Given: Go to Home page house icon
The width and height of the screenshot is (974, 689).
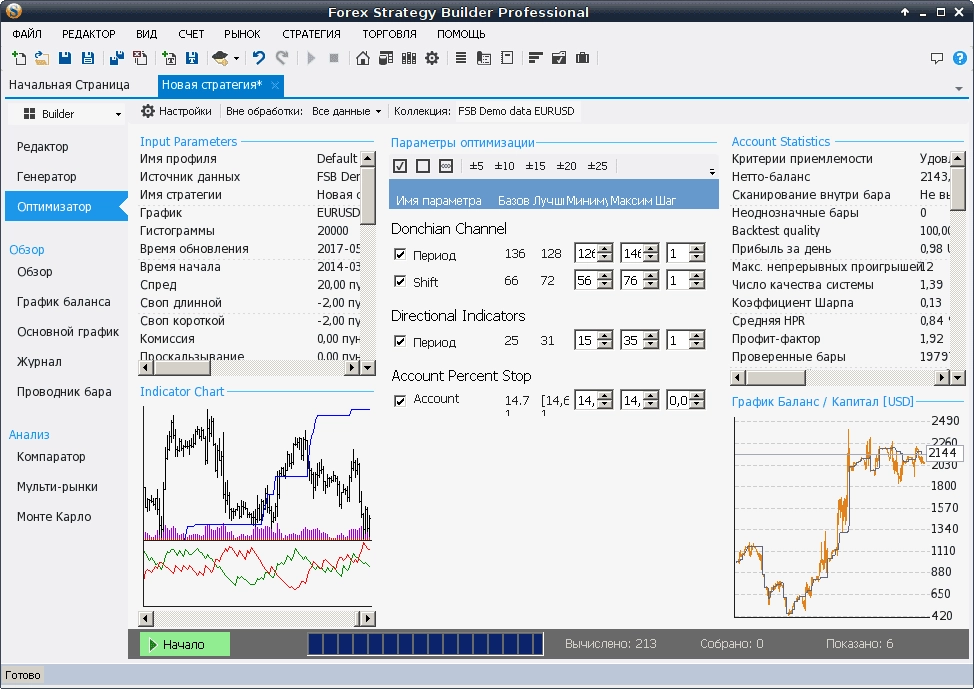Looking at the screenshot, I should point(363,58).
